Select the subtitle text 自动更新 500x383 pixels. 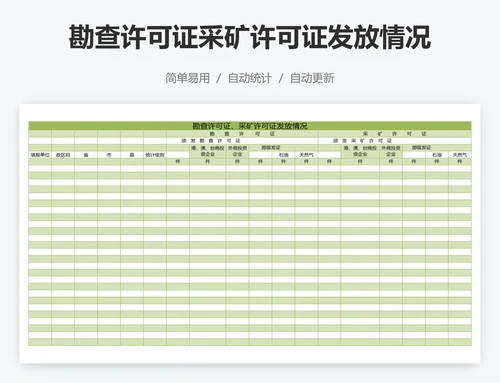[312, 78]
